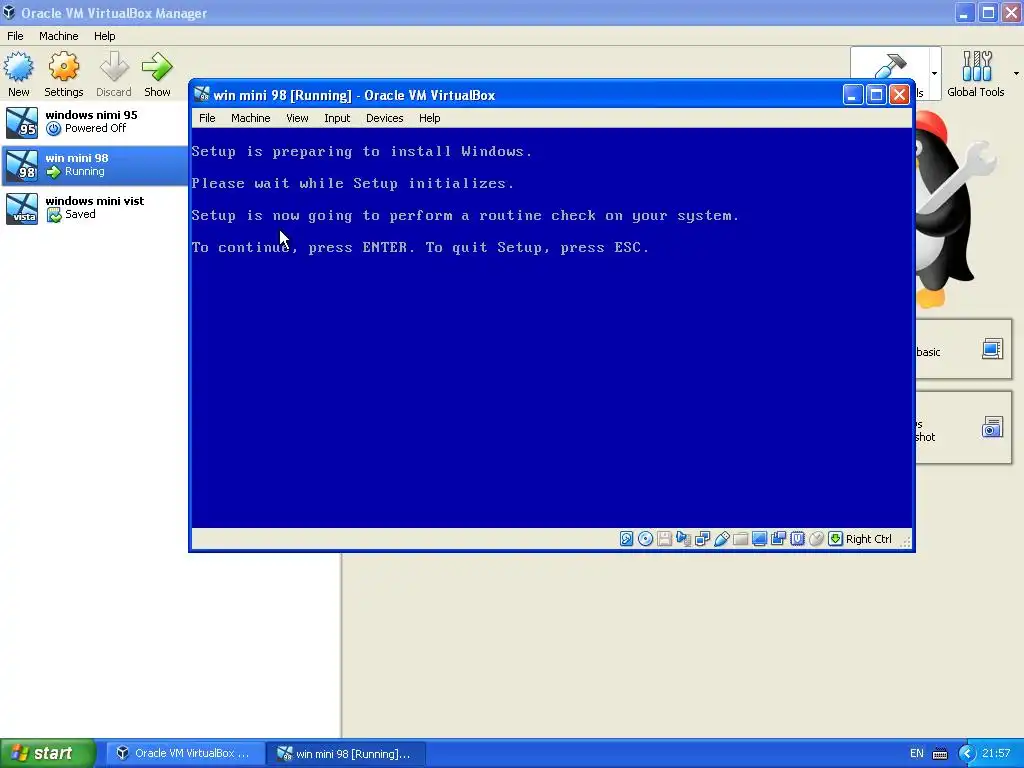Click the keyboard capture green arrow icon

coord(835,539)
